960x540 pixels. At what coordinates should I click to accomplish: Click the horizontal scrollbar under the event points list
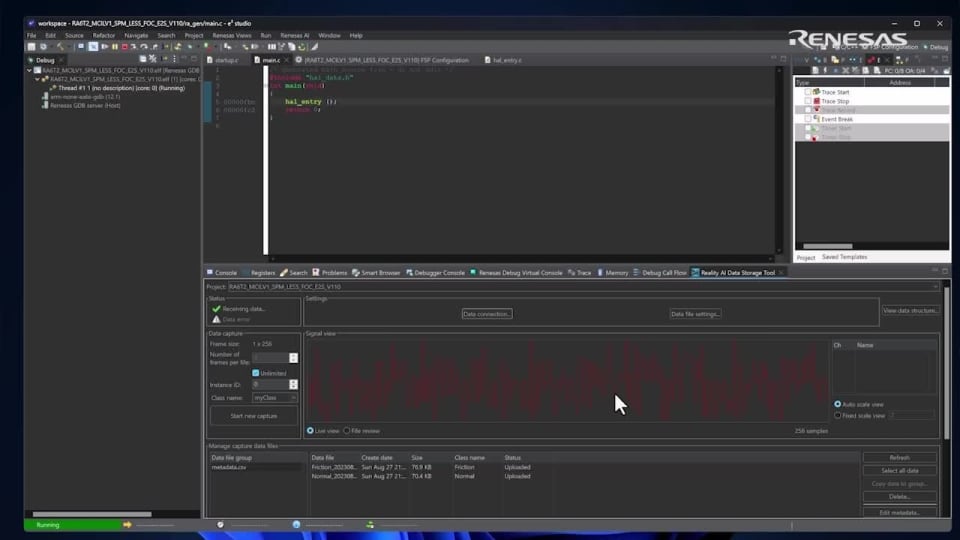click(828, 246)
